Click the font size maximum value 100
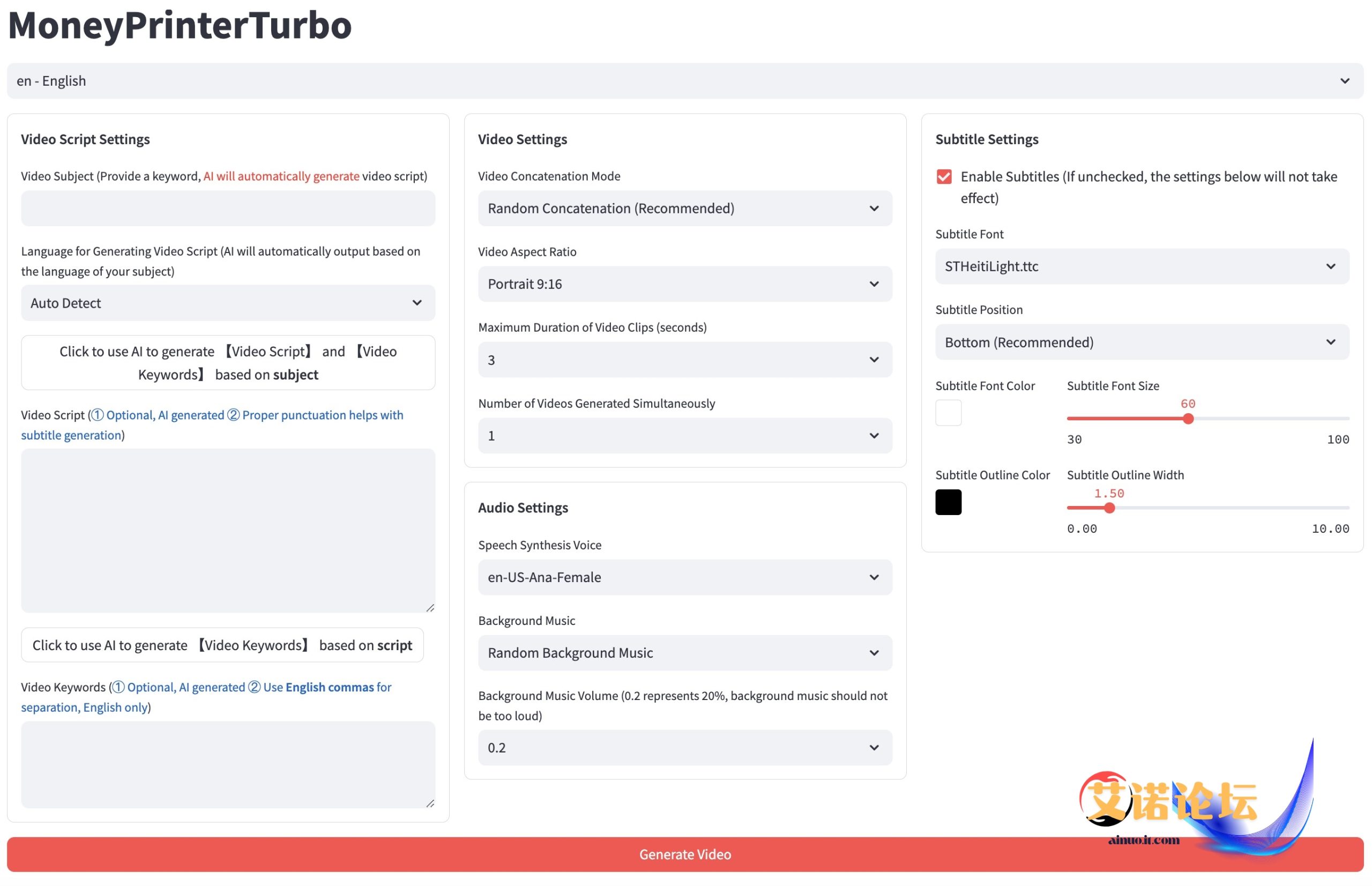 1338,440
